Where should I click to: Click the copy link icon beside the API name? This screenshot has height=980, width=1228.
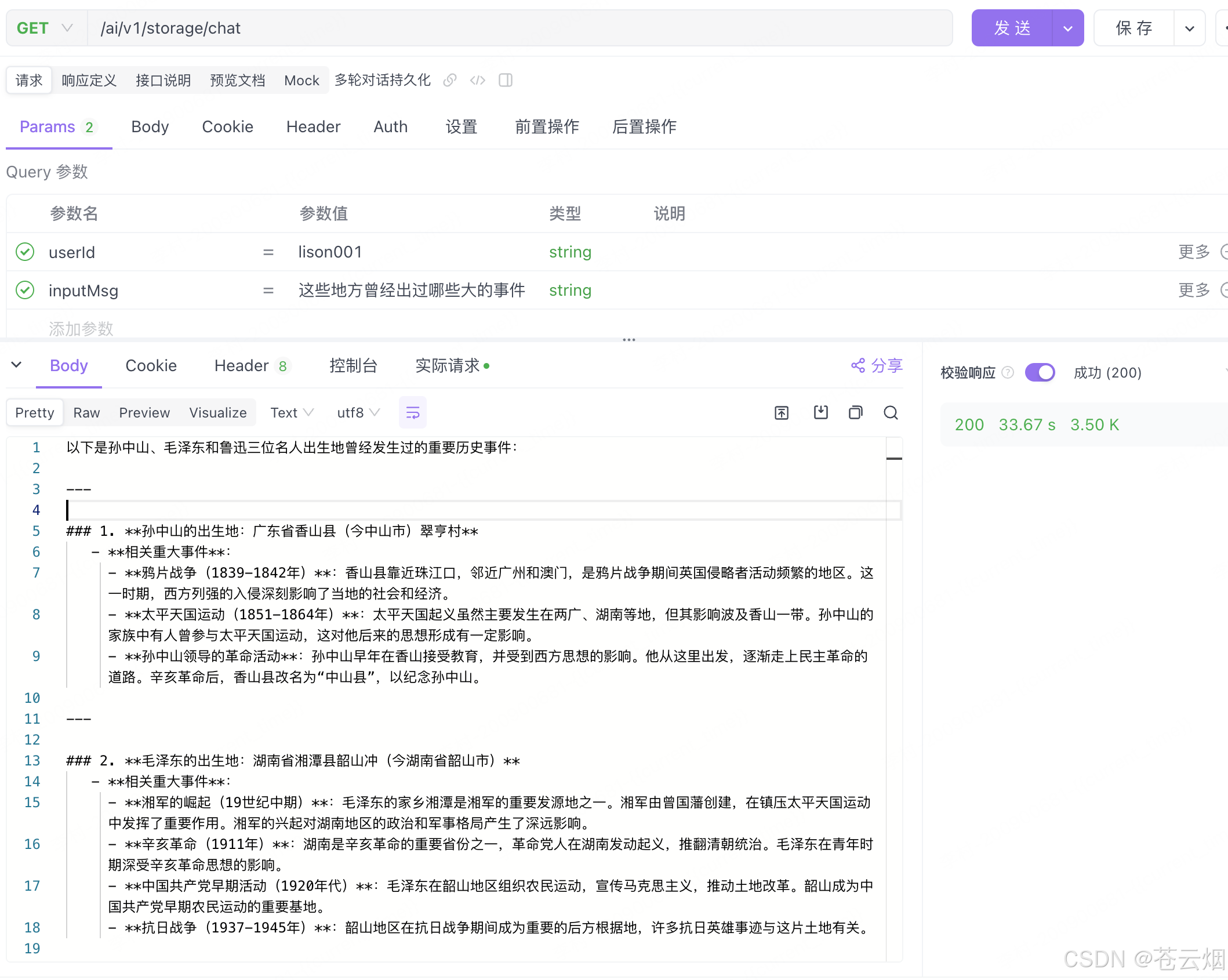click(x=450, y=80)
